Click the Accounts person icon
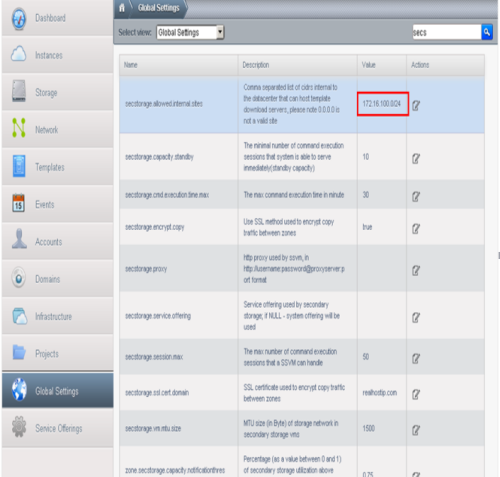The image size is (500, 477). click(19, 239)
